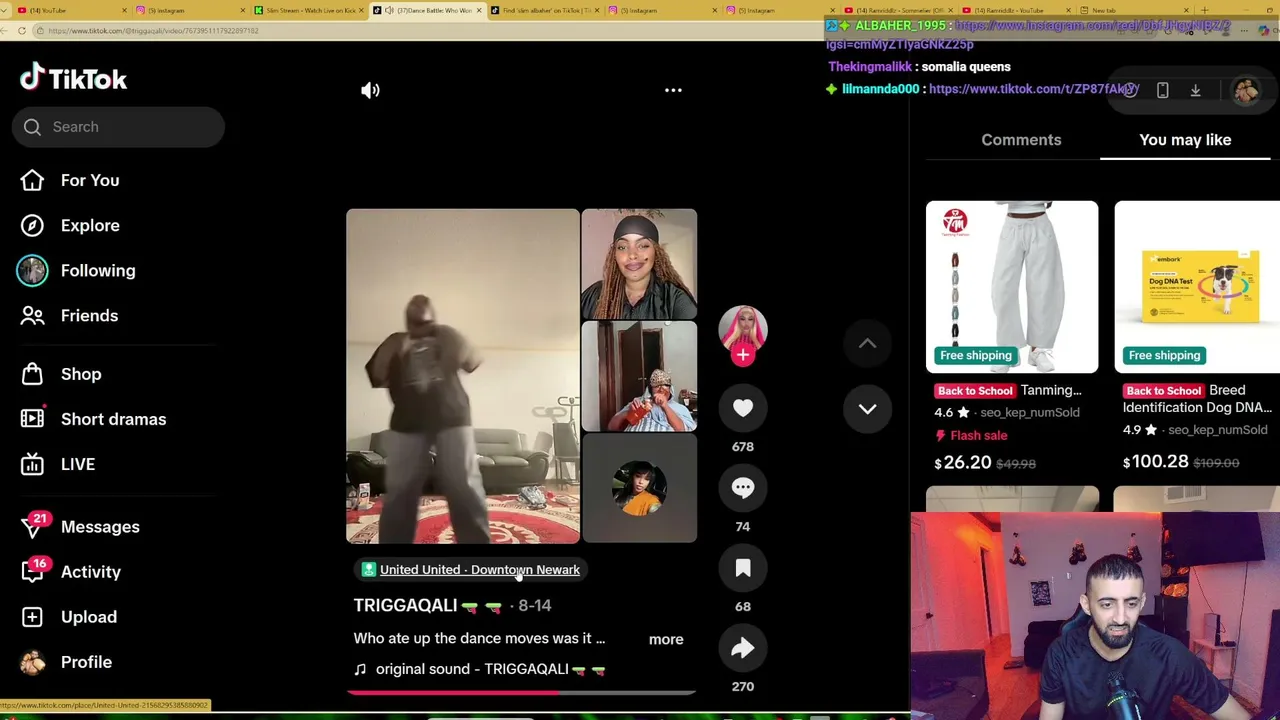Click Breed Identification Dog DNA product title

point(1197,399)
